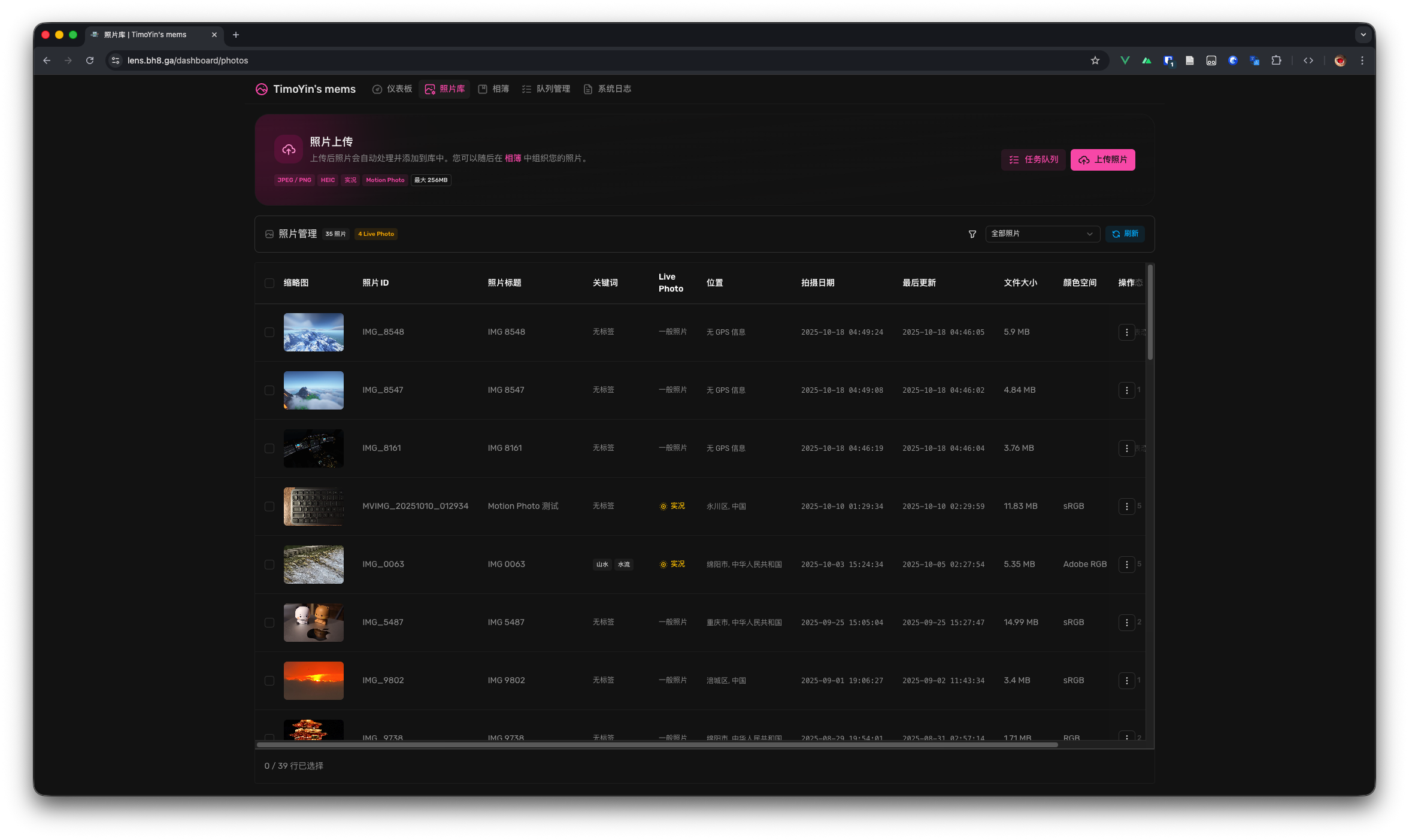Viewport: 1409px width, 840px height.
Task: Expand the 全部照片 filter dropdown
Action: pos(1042,234)
